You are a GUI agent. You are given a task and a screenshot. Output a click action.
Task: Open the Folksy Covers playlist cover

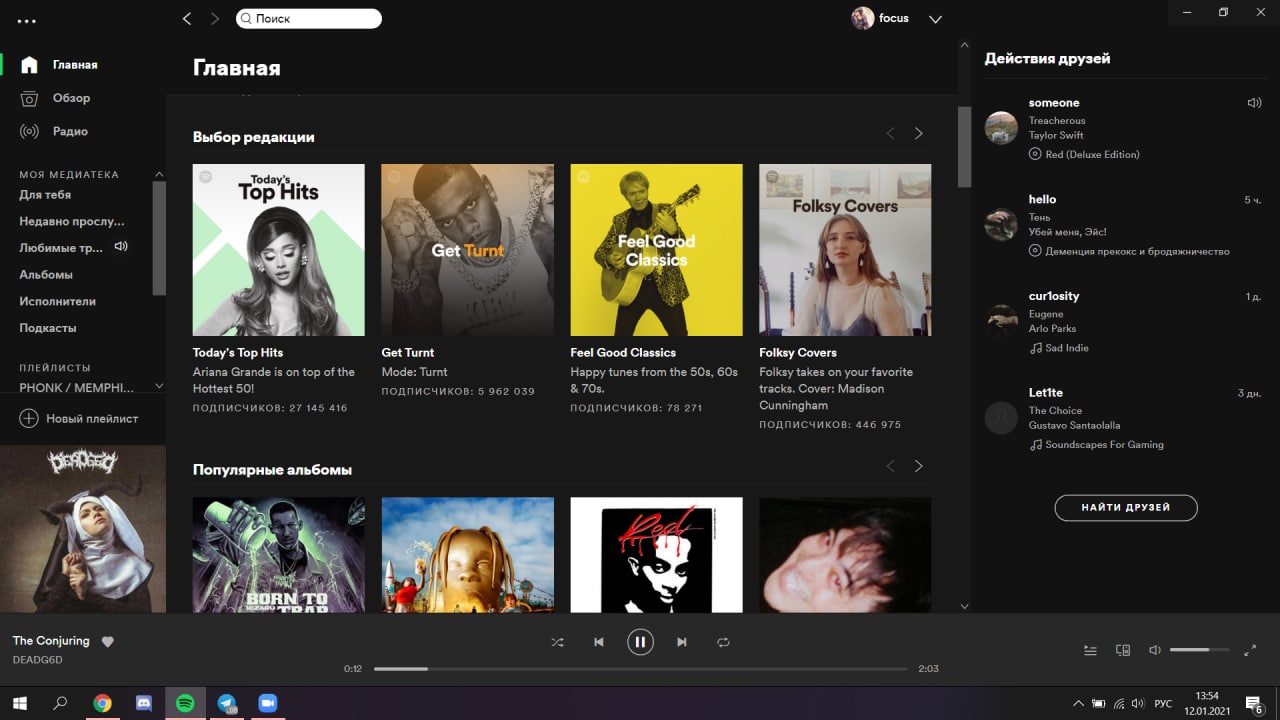coord(845,250)
